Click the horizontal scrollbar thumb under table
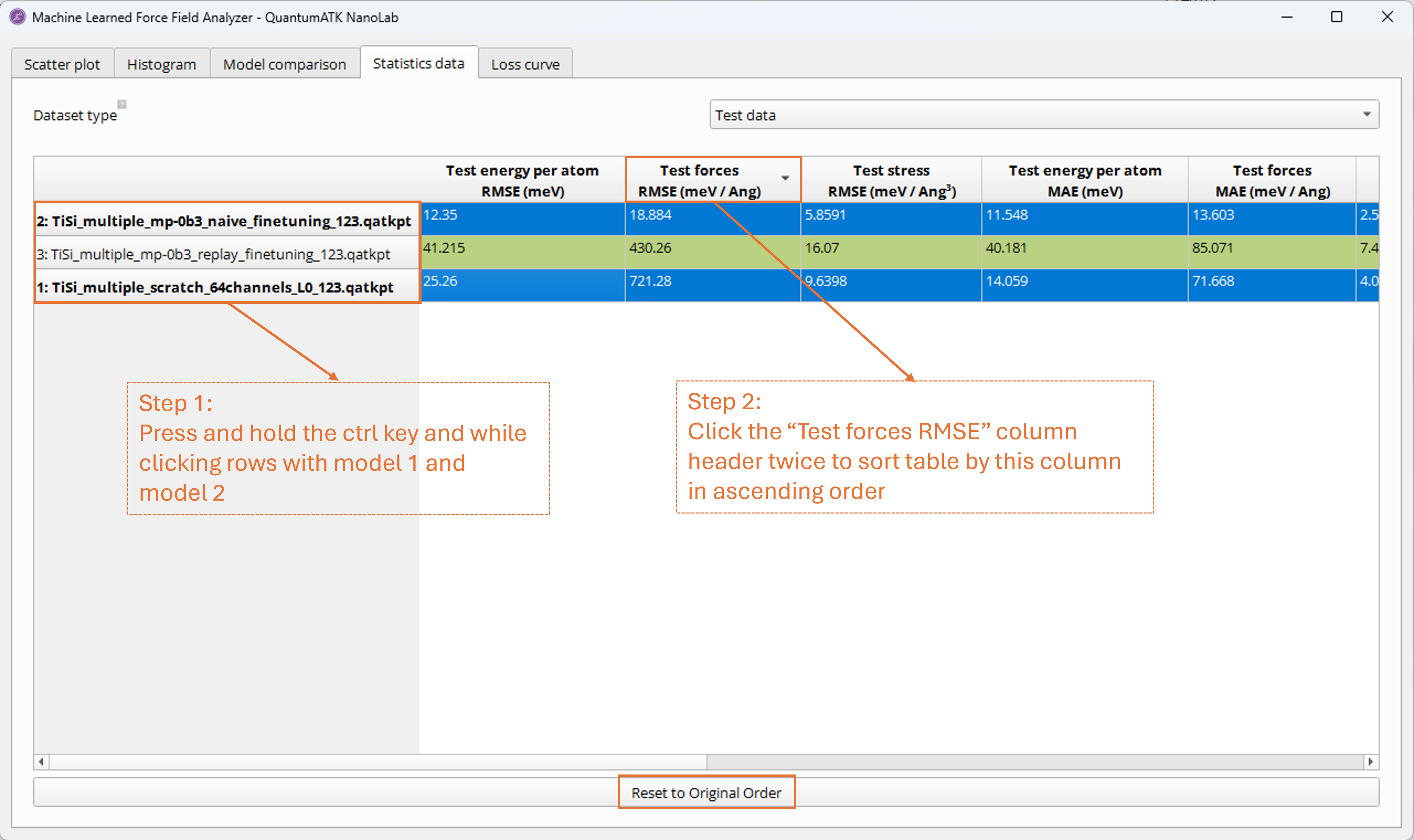Screen dimensions: 1414x840 tap(378, 761)
